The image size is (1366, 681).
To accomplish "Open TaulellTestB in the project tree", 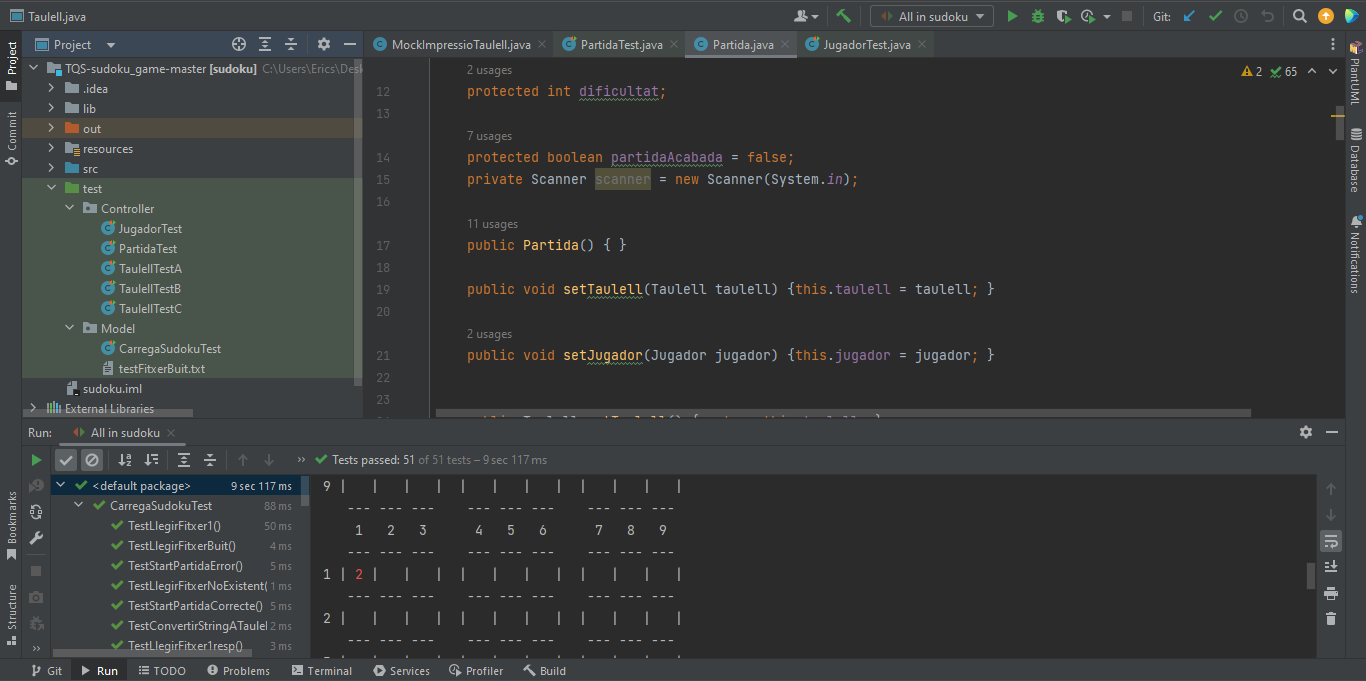I will 149,289.
